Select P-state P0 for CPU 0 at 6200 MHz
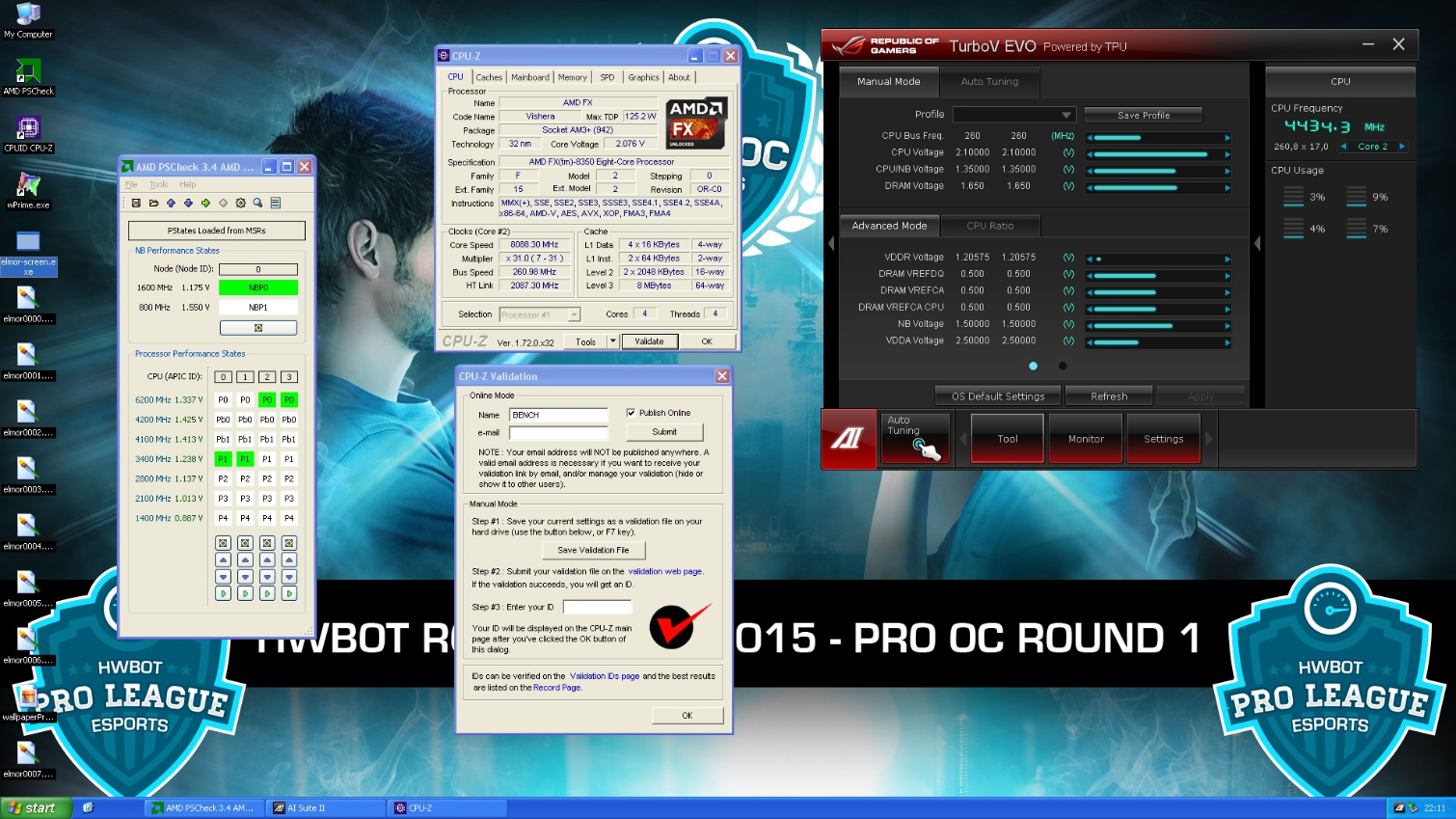1456x819 pixels. point(223,399)
